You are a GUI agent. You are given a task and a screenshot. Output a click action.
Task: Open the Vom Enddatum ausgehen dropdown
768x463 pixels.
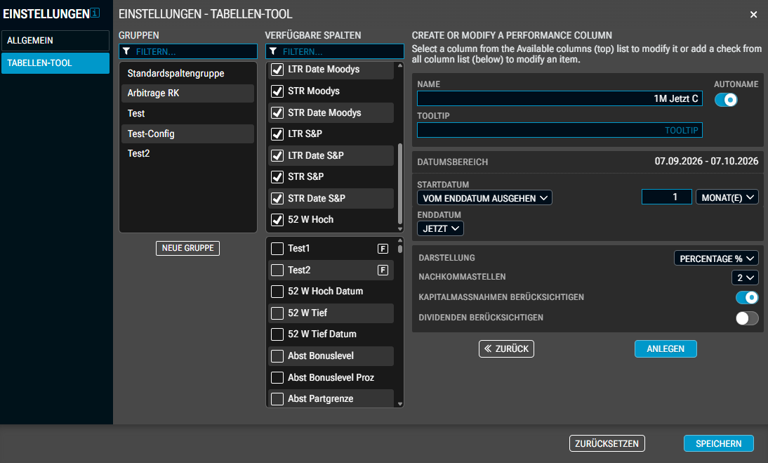[485, 198]
